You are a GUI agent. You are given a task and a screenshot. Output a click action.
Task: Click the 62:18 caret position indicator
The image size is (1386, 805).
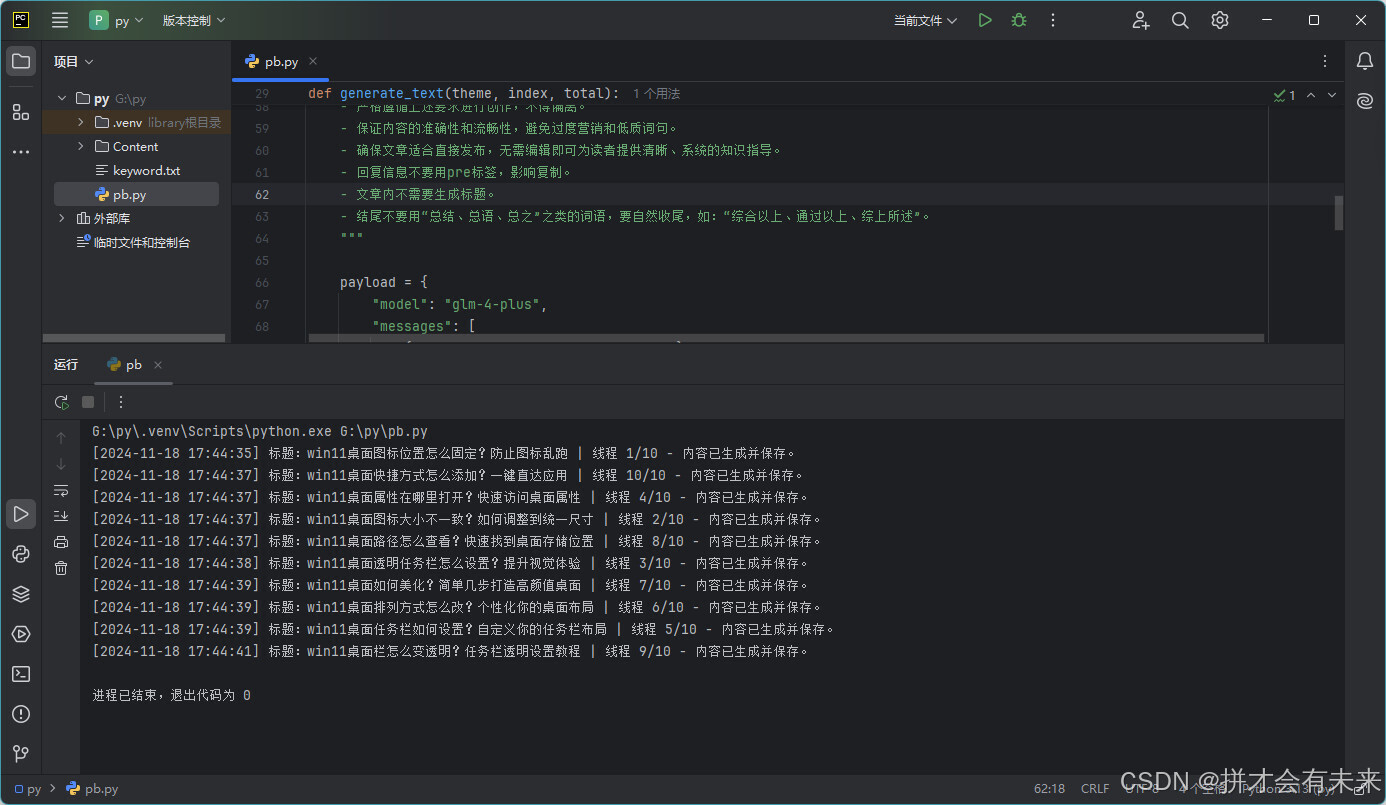coord(1049,789)
